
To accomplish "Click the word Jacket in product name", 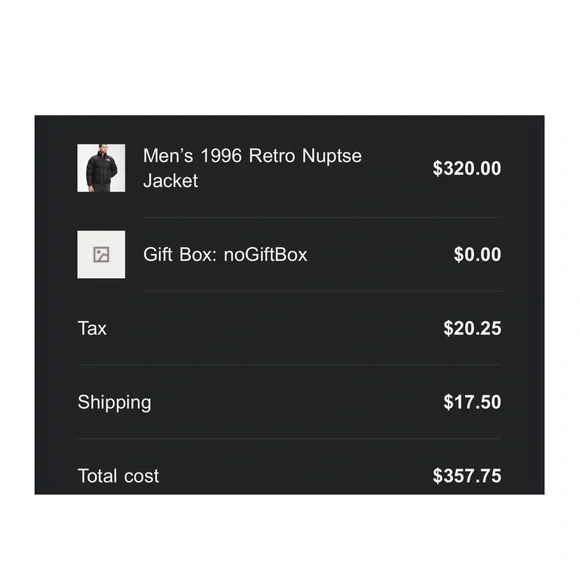I will [171, 181].
